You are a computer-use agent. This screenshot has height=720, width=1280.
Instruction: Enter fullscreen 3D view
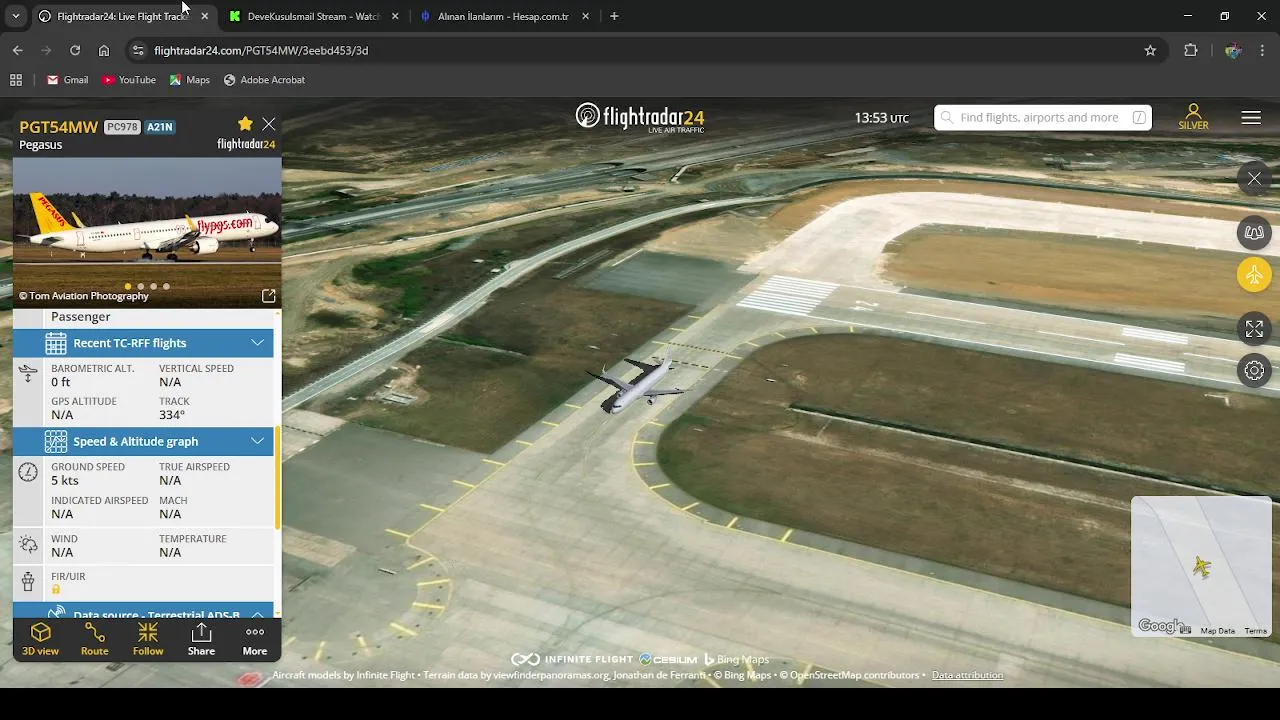point(1254,328)
